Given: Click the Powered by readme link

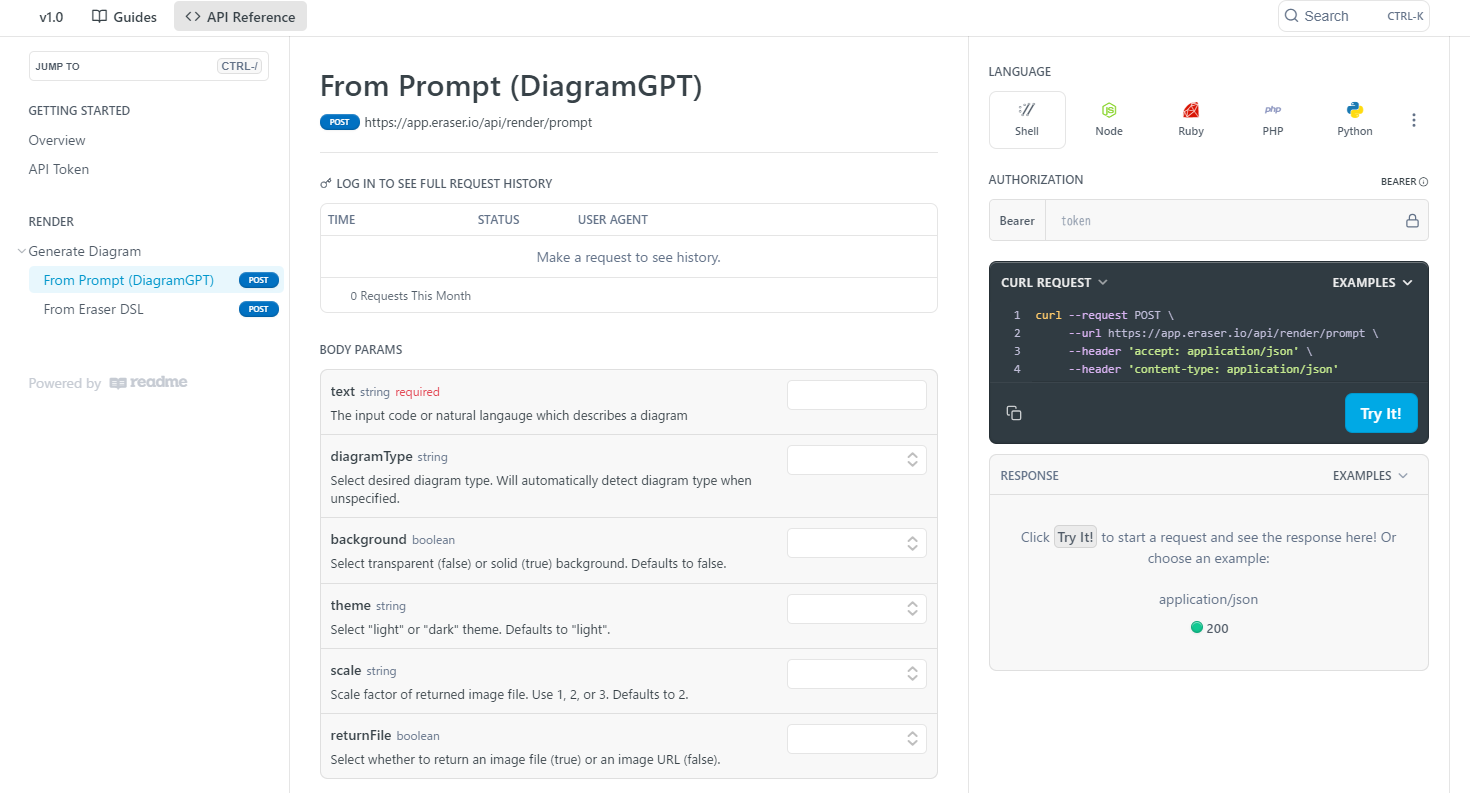Looking at the screenshot, I should 108,383.
